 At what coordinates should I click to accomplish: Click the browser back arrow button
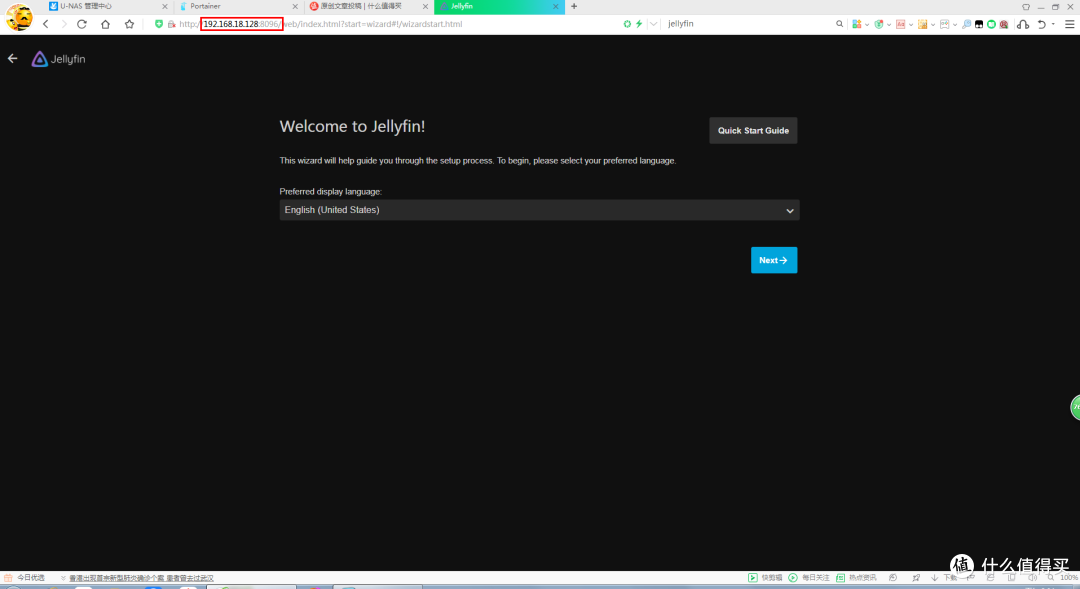click(x=45, y=24)
